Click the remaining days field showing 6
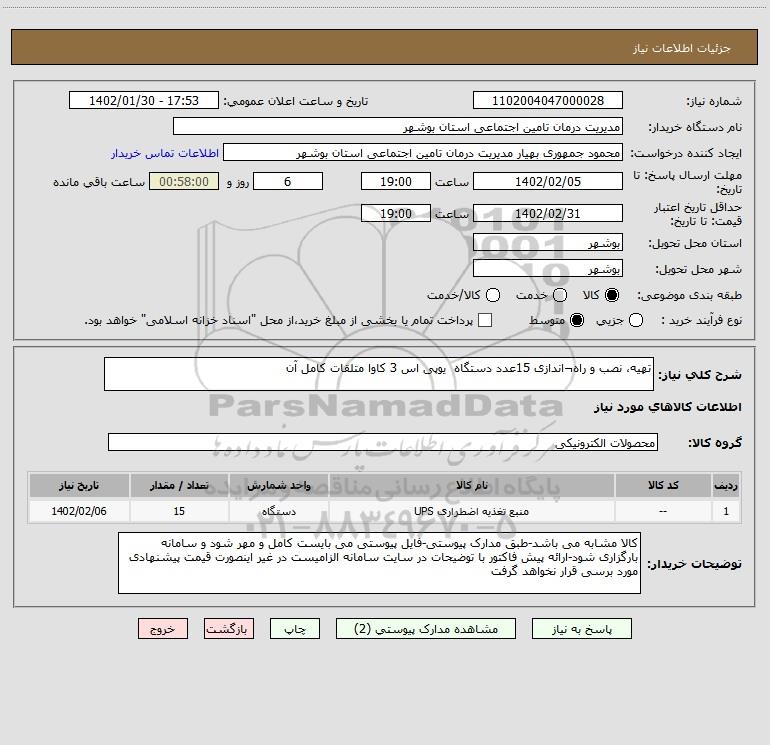Screen dimensions: 770x745 [288, 182]
